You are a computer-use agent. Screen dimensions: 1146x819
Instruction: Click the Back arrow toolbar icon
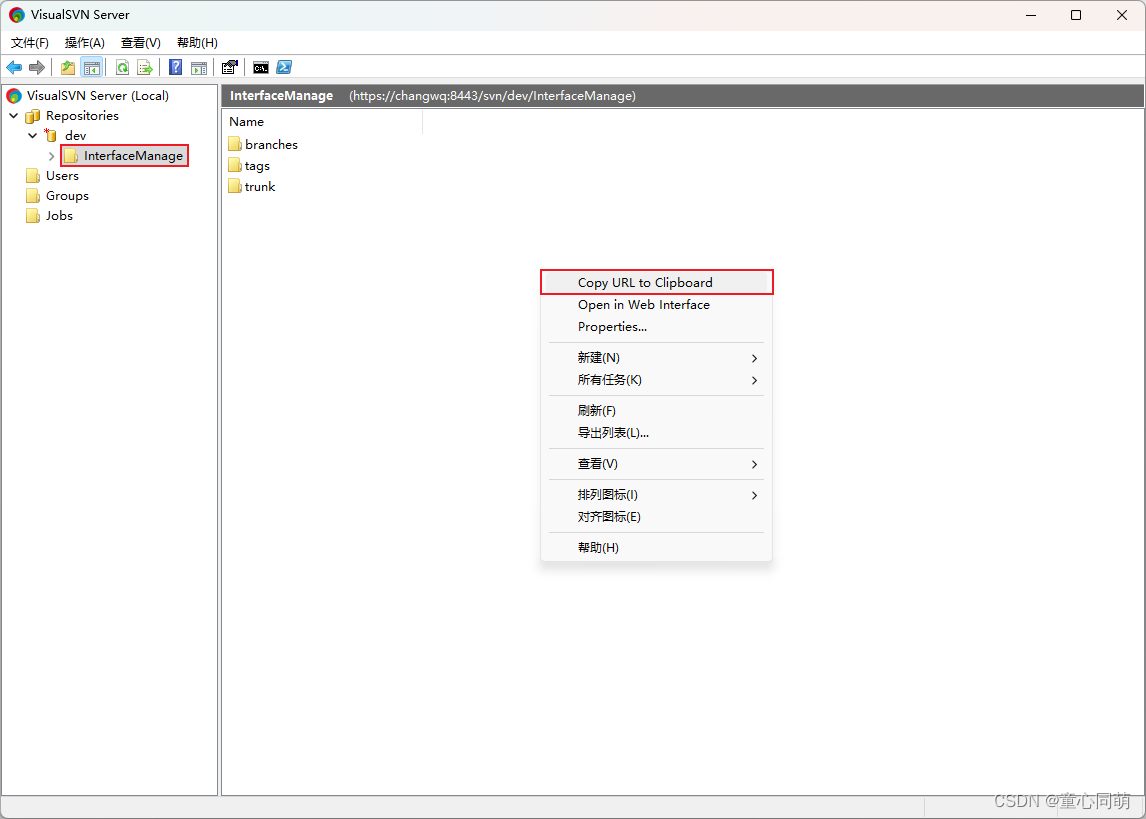click(14, 67)
